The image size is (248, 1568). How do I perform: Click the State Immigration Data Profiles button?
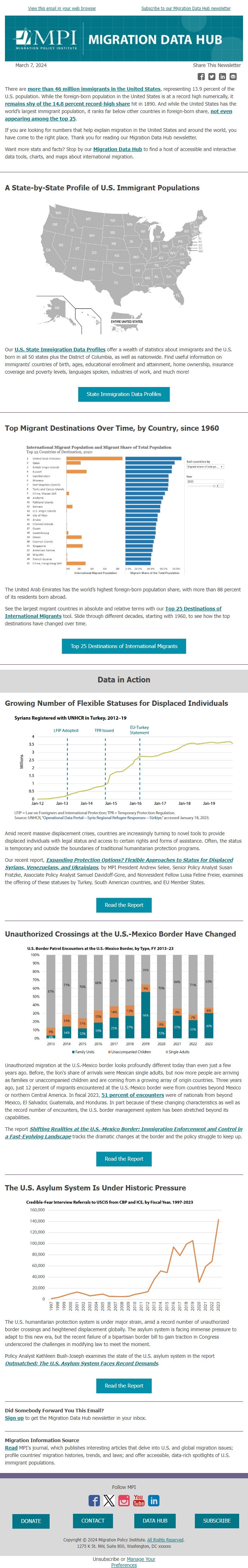(x=124, y=395)
